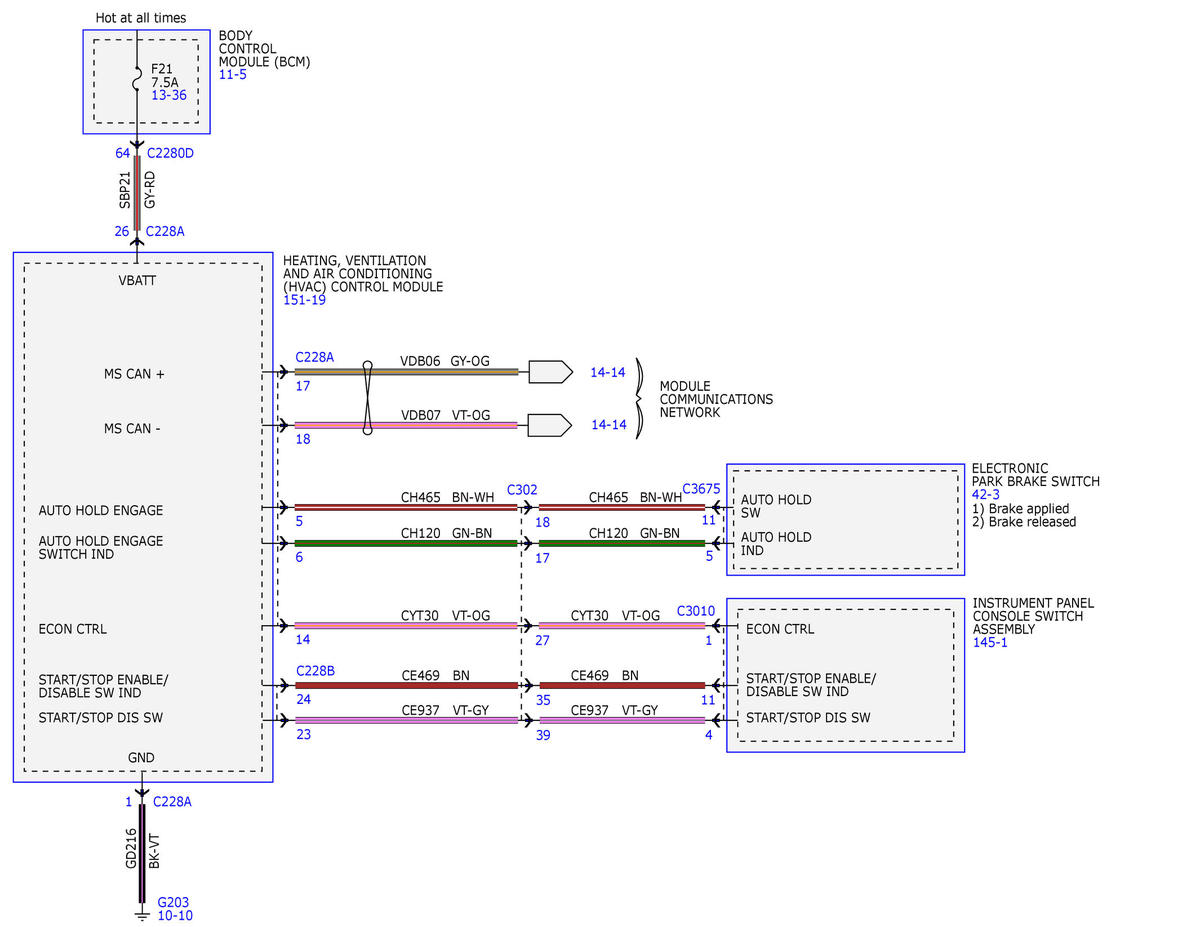Select the BK-VT wire color label
The width and height of the screenshot is (1200, 927).
click(154, 849)
